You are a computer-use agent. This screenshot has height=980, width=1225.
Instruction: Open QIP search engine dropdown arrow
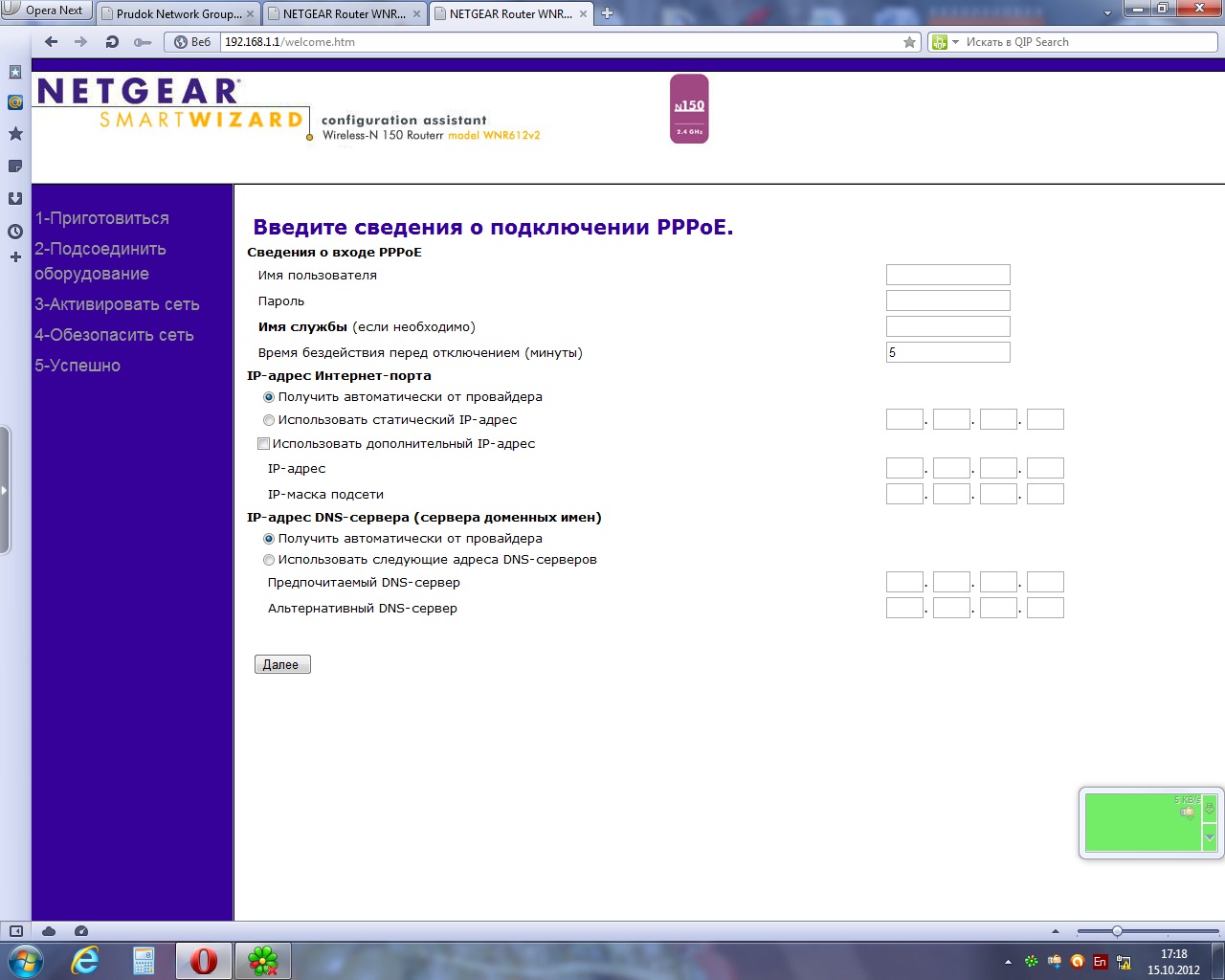(955, 42)
